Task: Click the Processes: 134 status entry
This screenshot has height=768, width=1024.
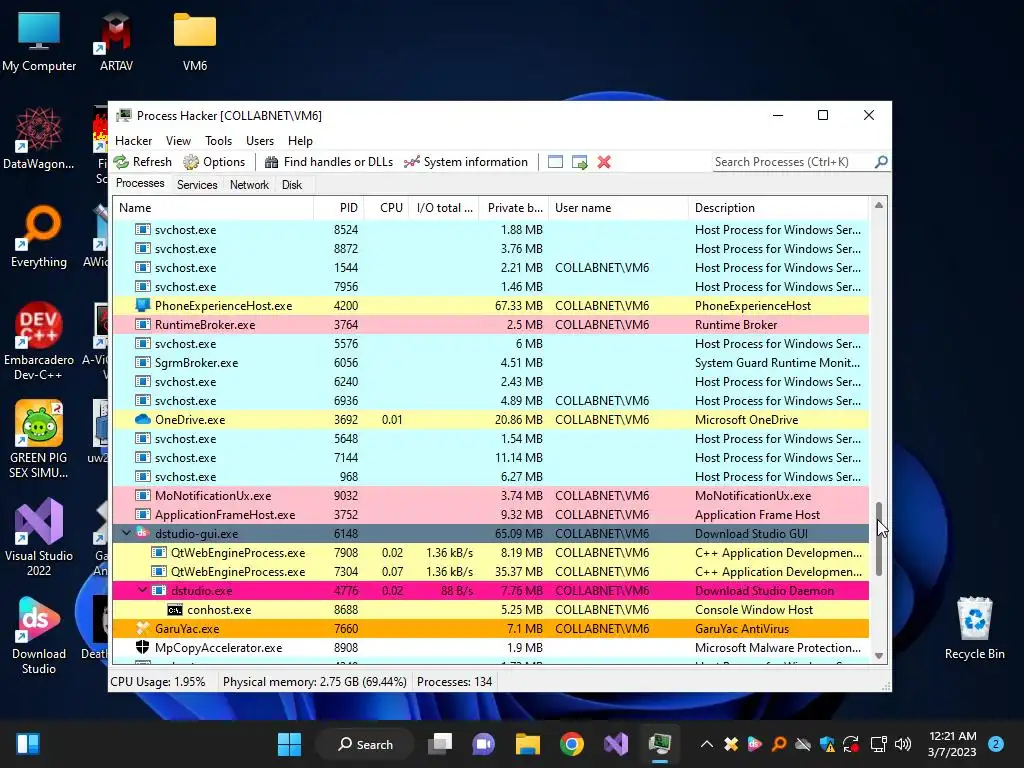Action: point(455,682)
